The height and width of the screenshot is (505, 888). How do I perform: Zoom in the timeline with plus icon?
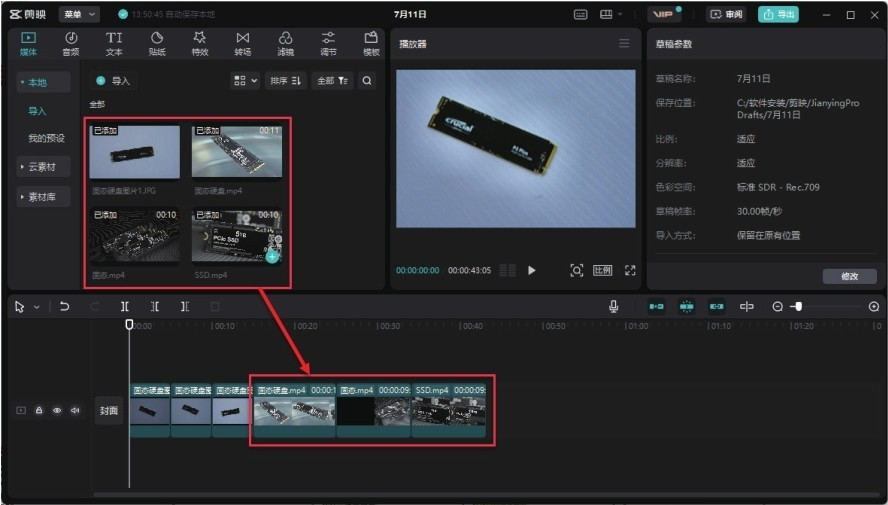tap(874, 307)
